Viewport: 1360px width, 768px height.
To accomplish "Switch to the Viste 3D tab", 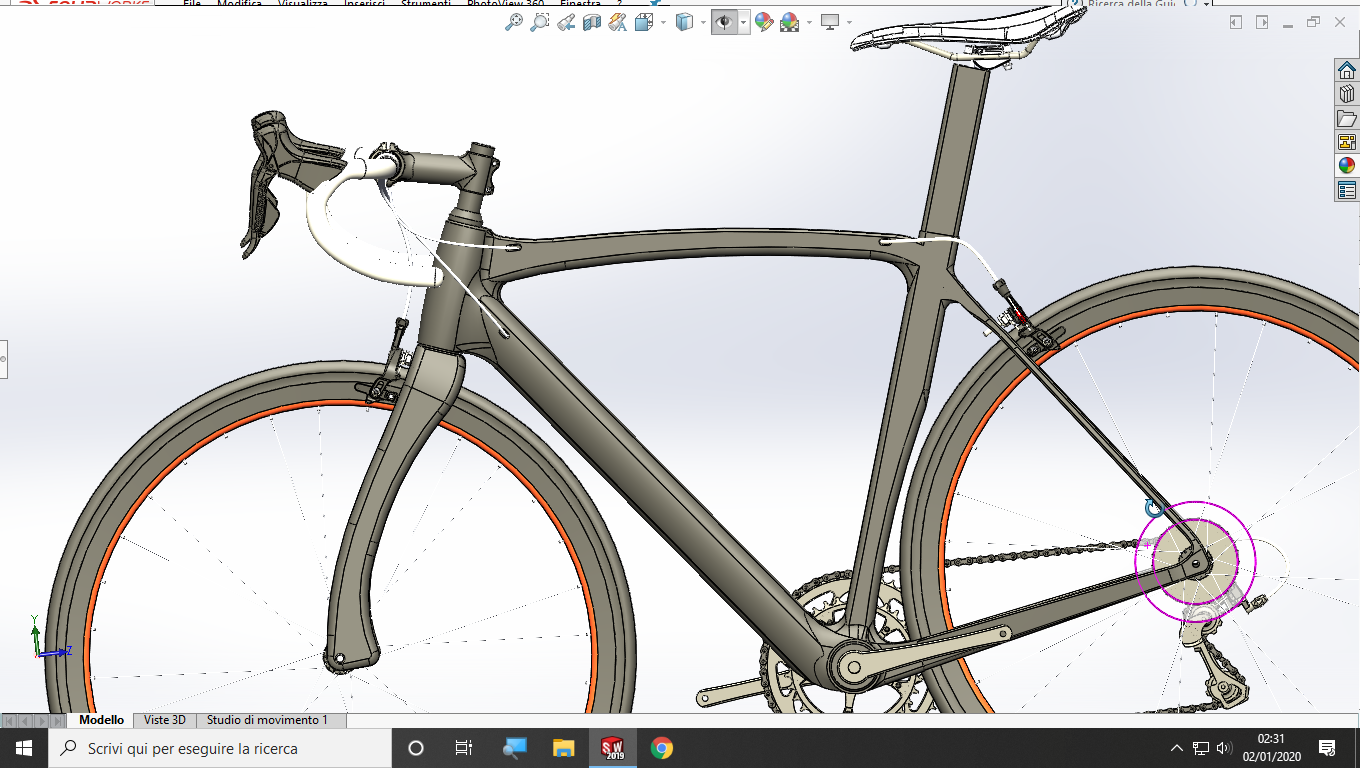I will (165, 720).
